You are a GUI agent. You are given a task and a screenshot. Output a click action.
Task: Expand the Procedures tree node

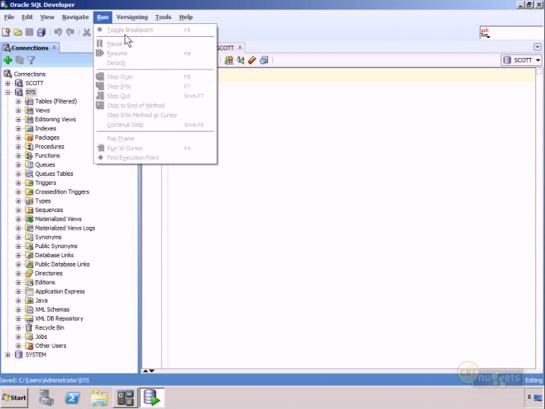[18, 147]
